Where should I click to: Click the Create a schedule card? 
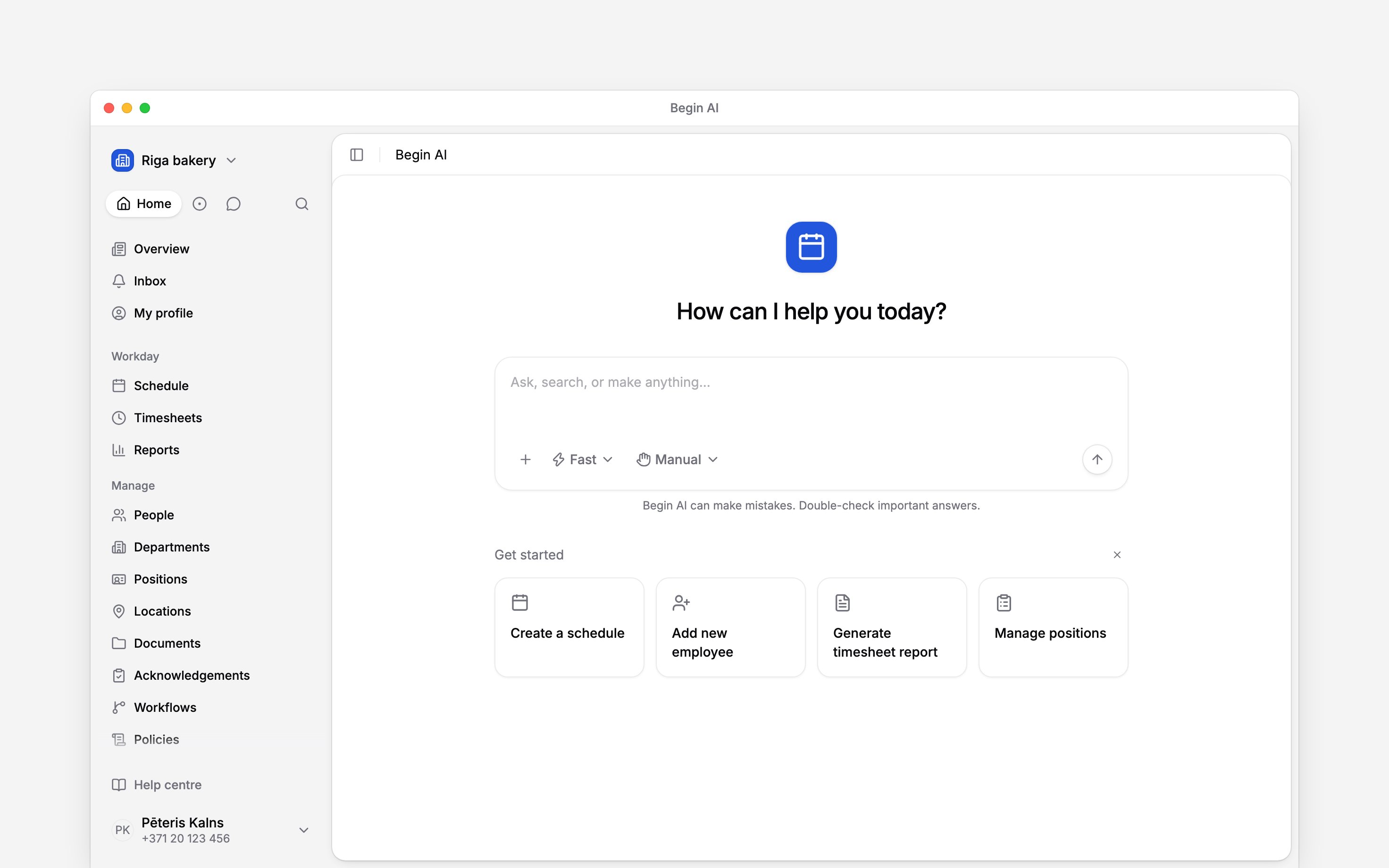(x=569, y=627)
